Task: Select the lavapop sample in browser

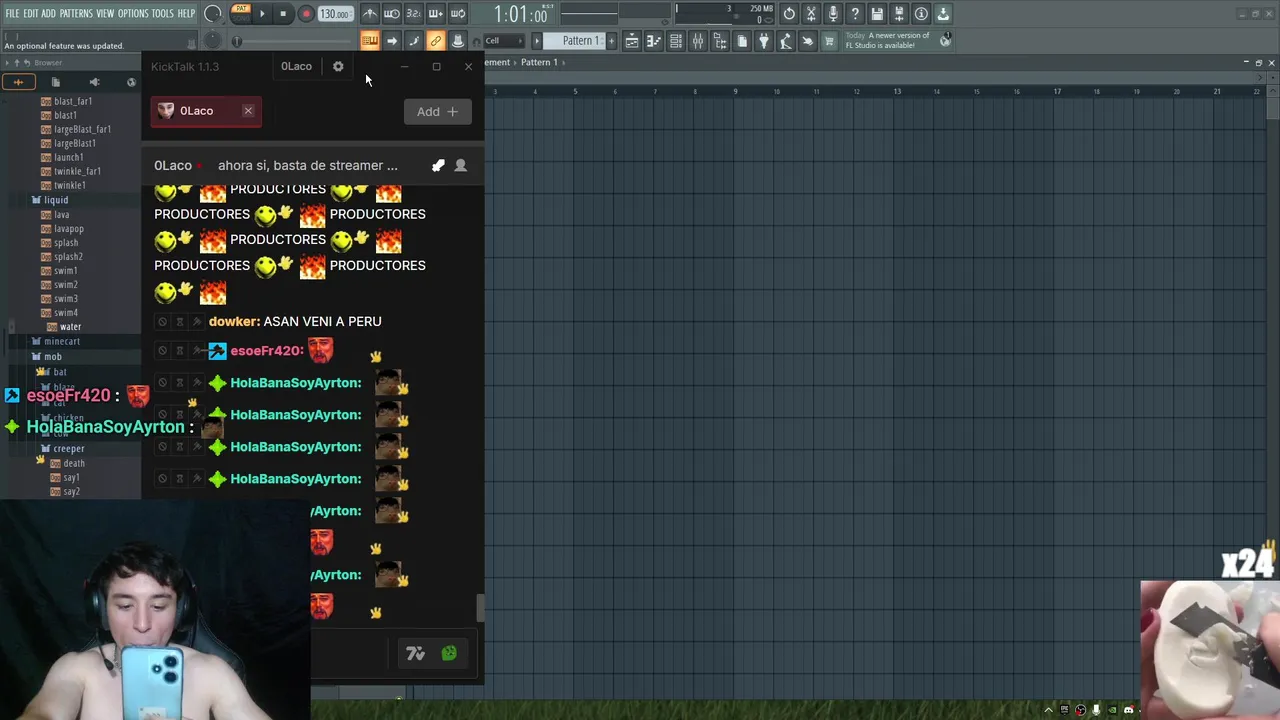Action: (x=68, y=229)
